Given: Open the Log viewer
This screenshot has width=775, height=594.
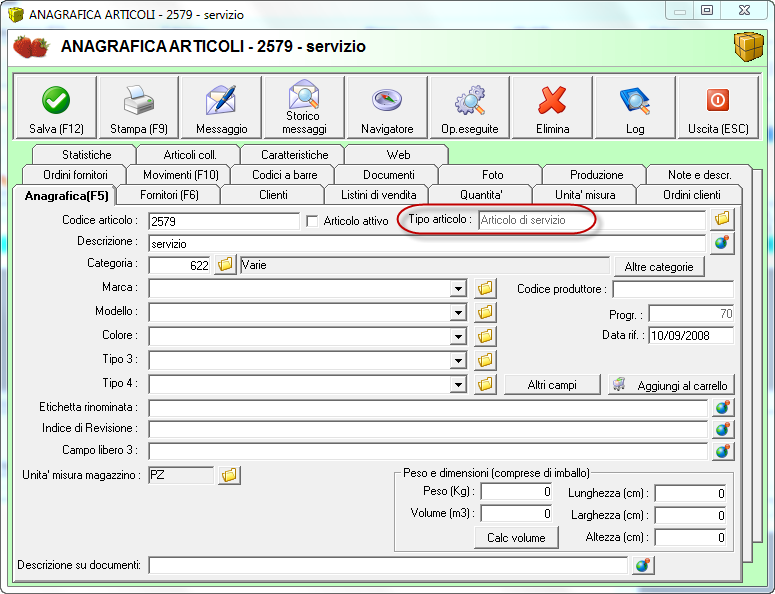Looking at the screenshot, I should click(635, 107).
